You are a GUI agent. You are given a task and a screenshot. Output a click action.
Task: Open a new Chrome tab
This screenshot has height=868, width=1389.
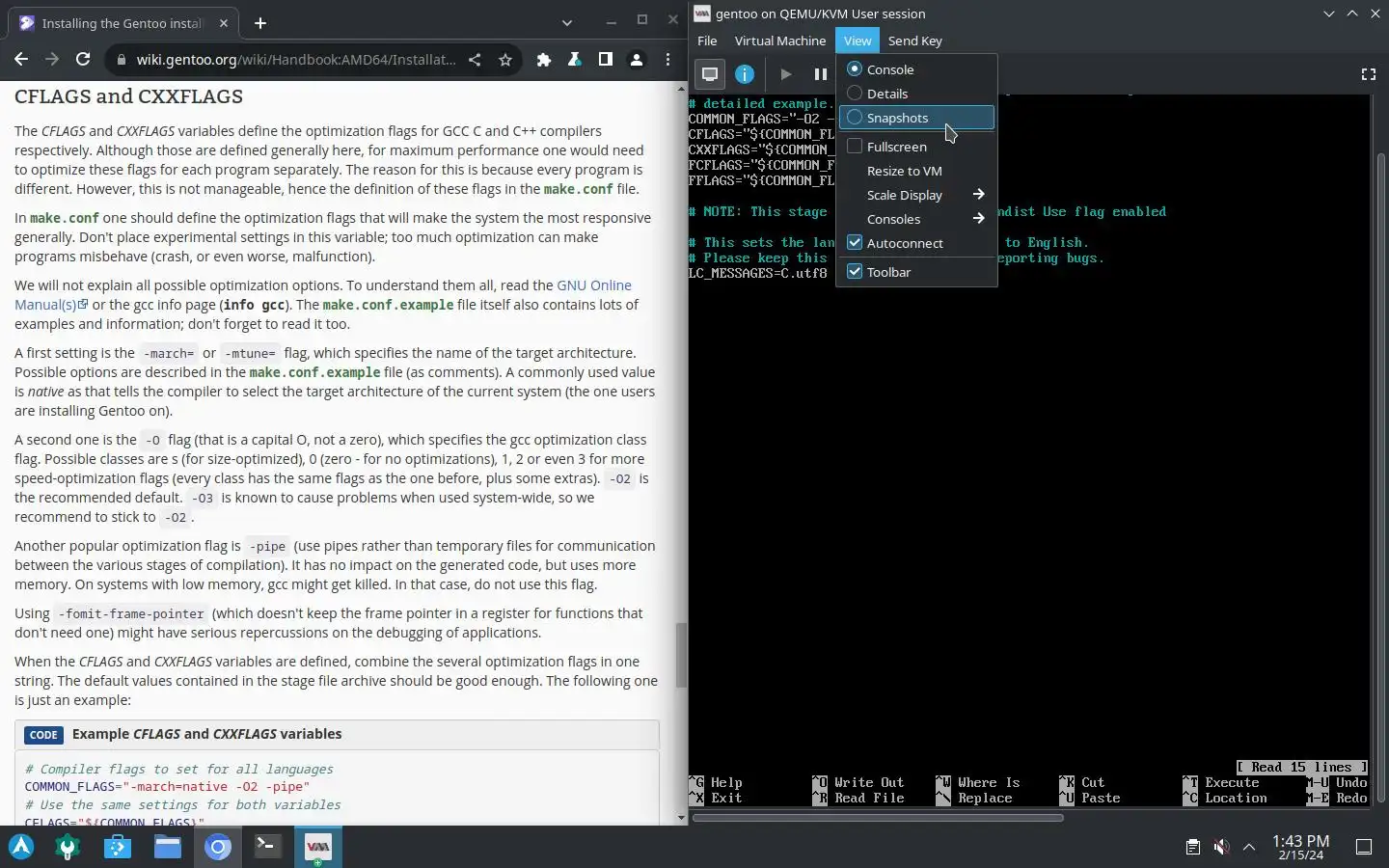click(x=260, y=23)
